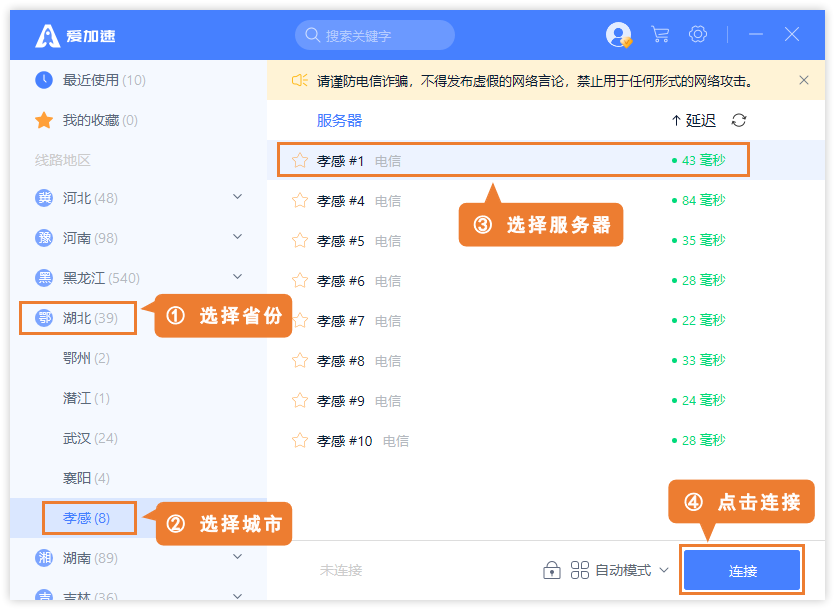Favorite 孝感 #5 with its star

coord(300,240)
